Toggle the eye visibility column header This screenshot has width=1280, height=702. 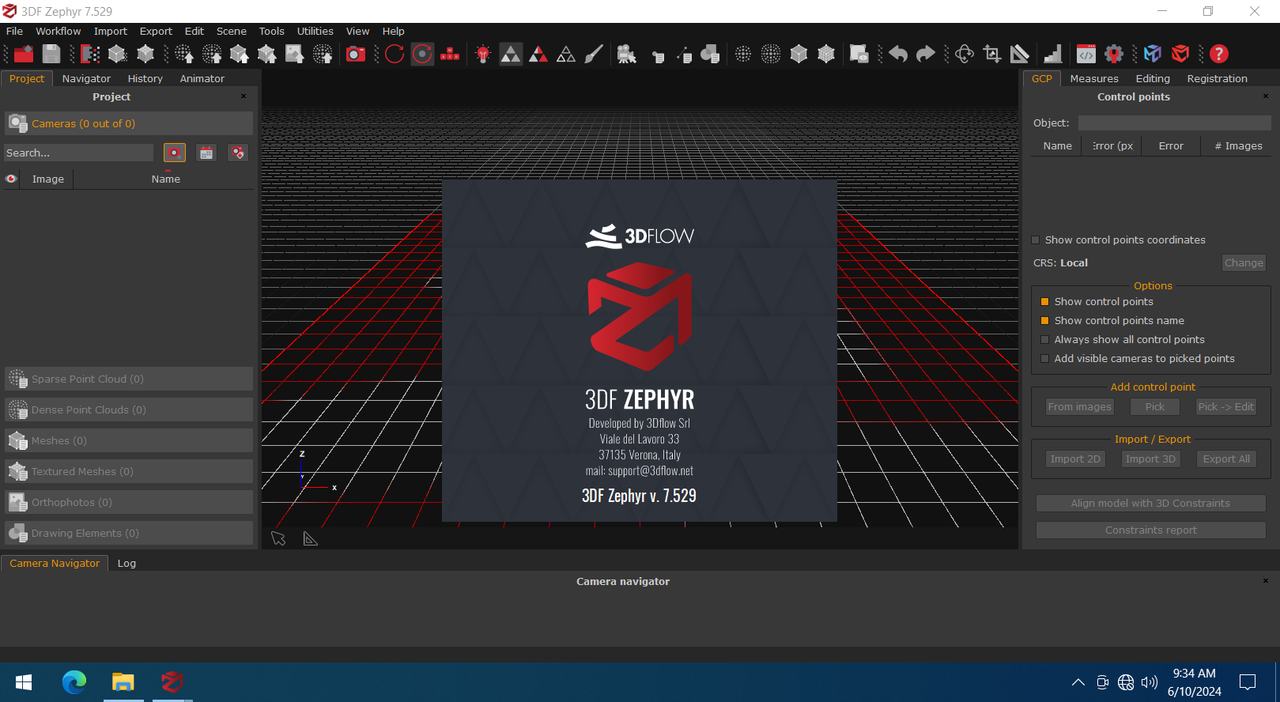(x=11, y=179)
